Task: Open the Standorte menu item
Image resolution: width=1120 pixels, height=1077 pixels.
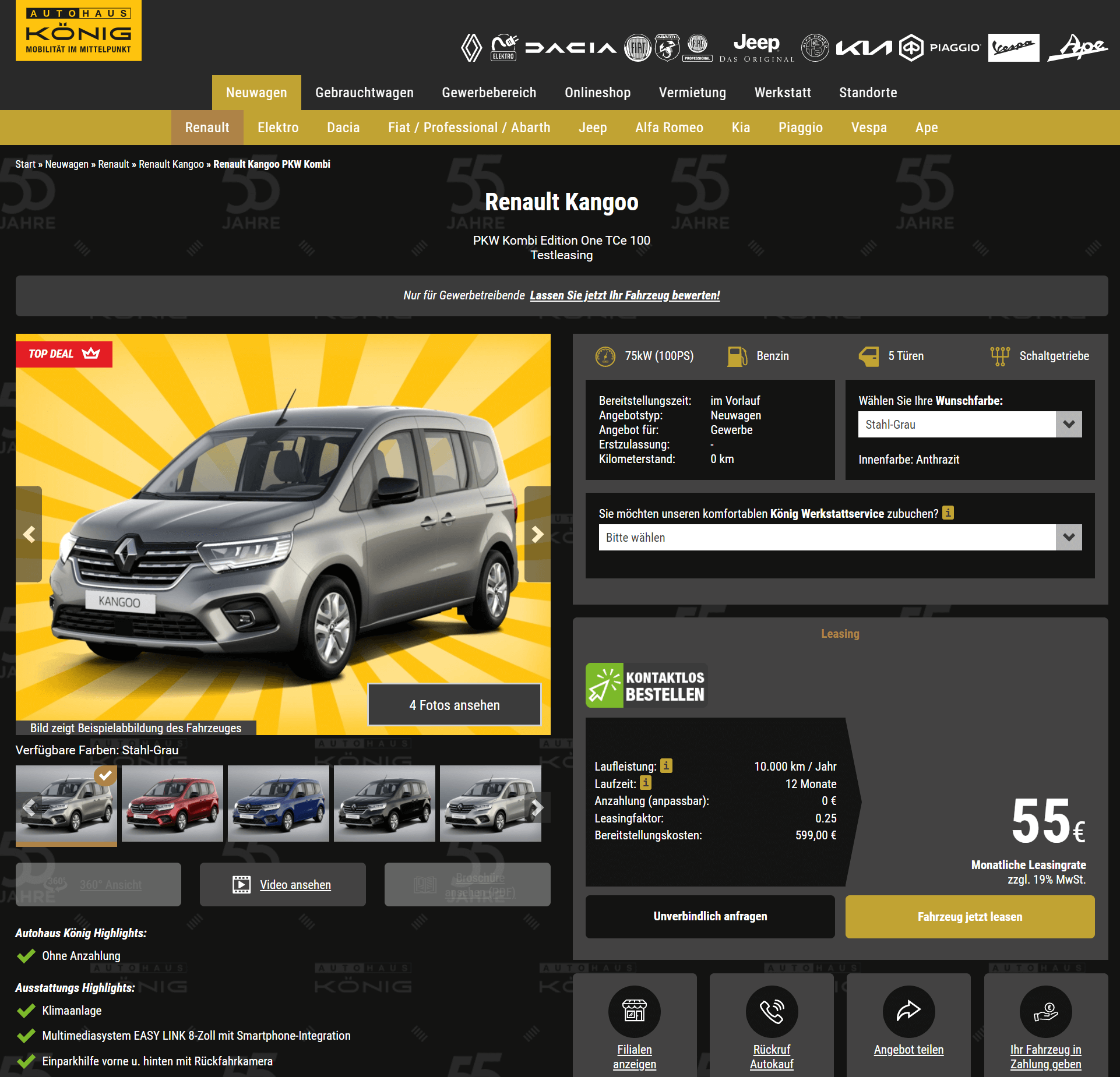Action: 868,93
